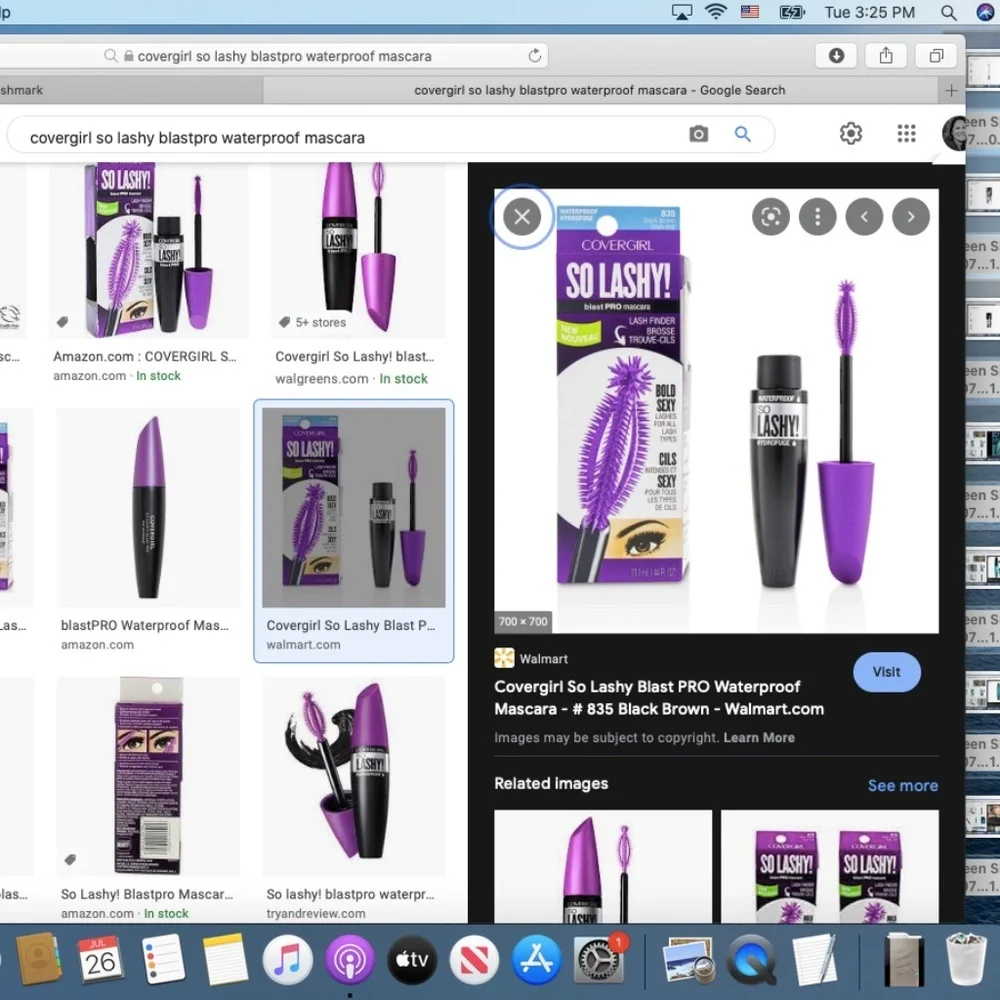Go to next image in preview
Image resolution: width=1000 pixels, height=1000 pixels.
pyautogui.click(x=911, y=217)
